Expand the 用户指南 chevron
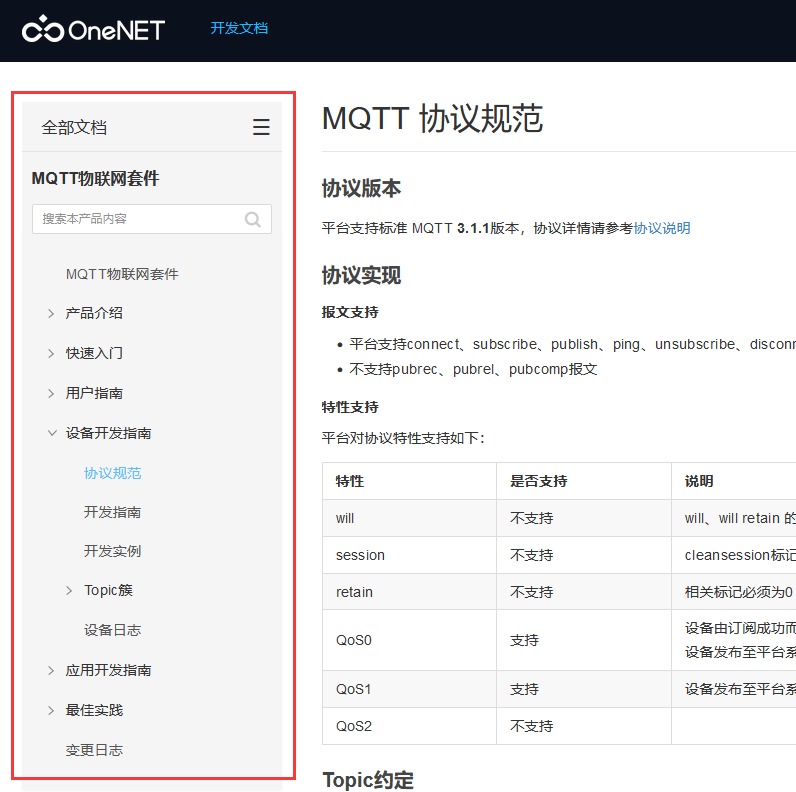The height and width of the screenshot is (792, 796). point(51,393)
